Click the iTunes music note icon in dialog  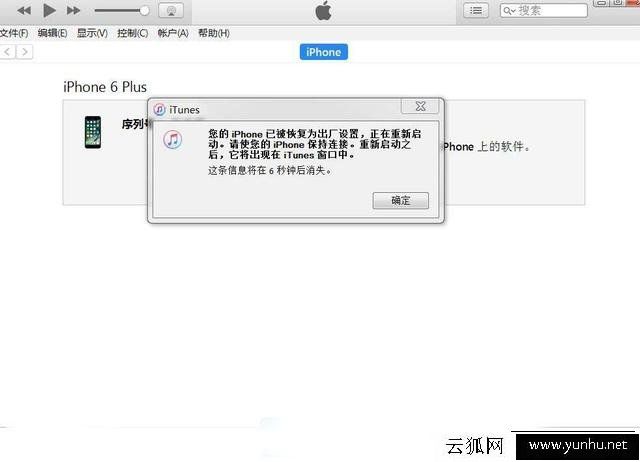tap(173, 140)
